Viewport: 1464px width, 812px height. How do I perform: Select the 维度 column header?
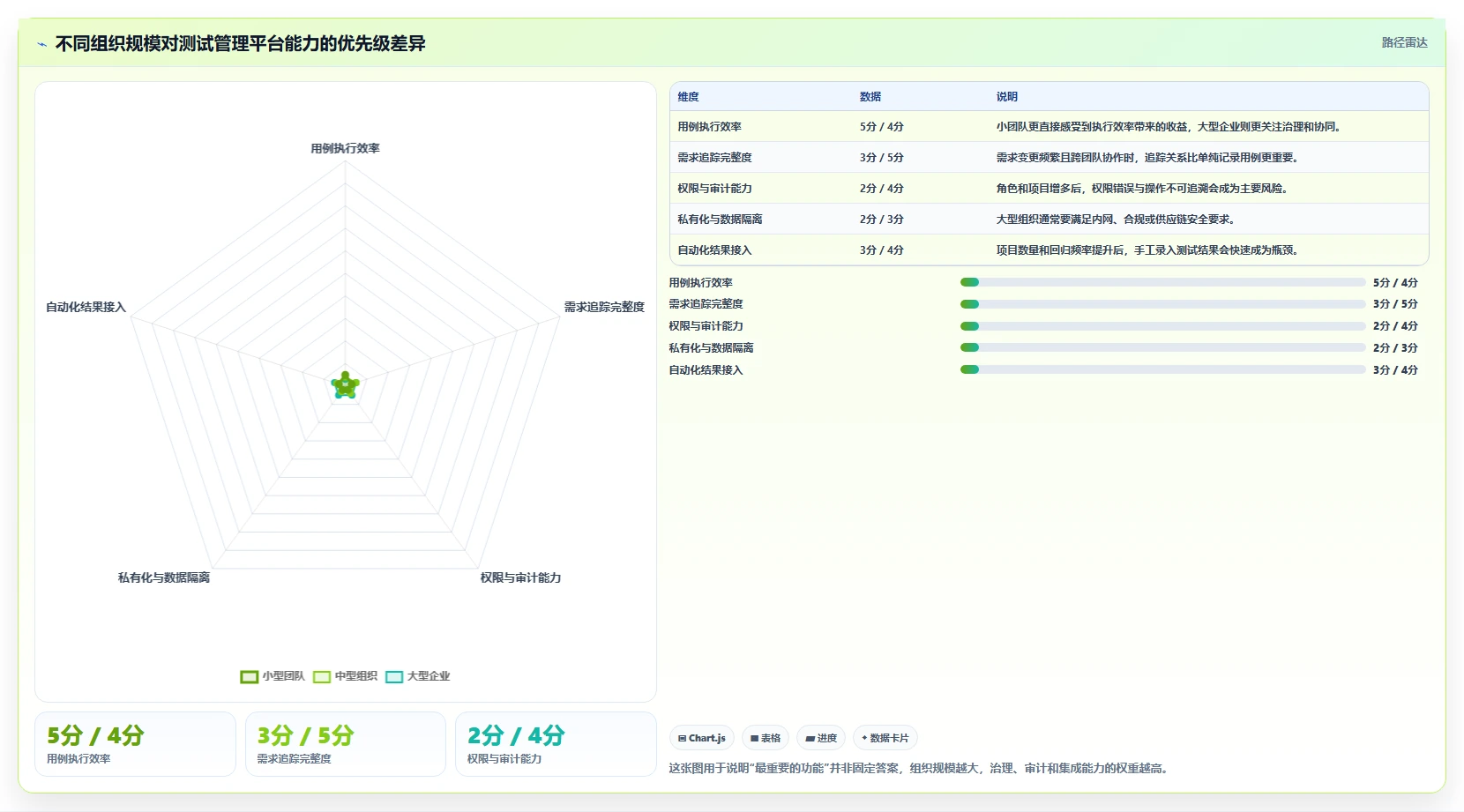(x=688, y=97)
